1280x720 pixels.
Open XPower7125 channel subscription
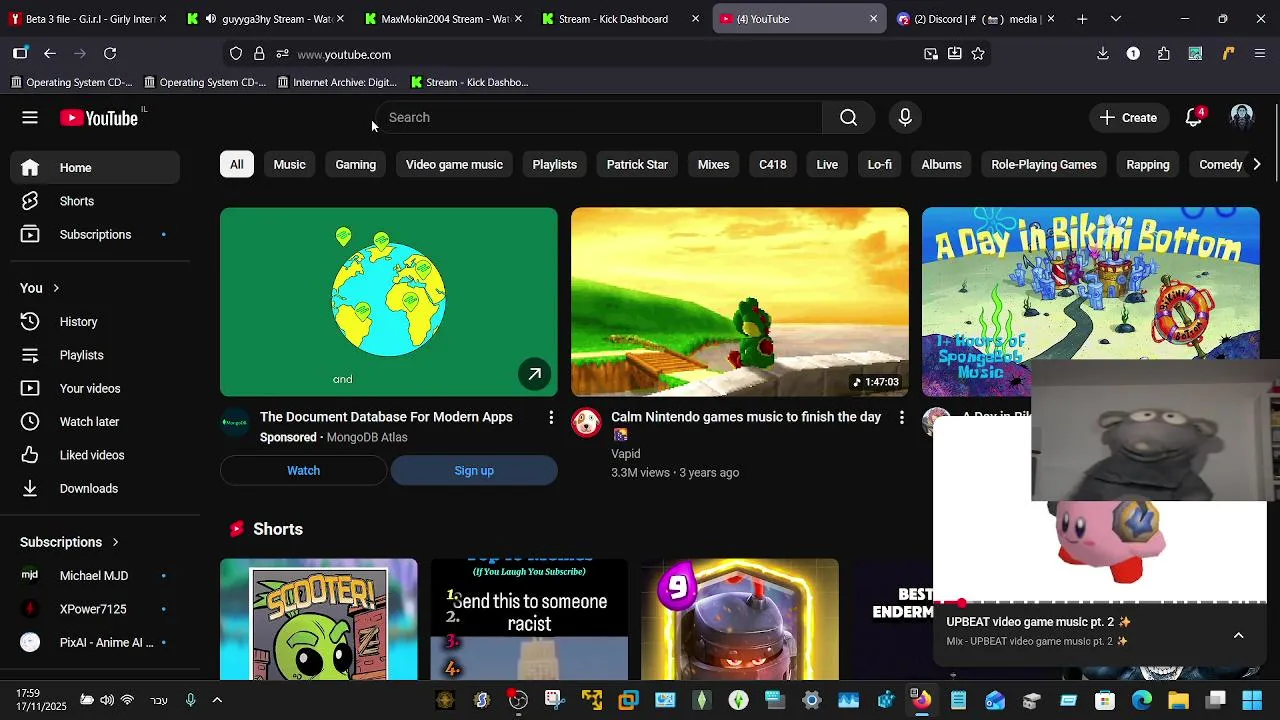tap(95, 609)
